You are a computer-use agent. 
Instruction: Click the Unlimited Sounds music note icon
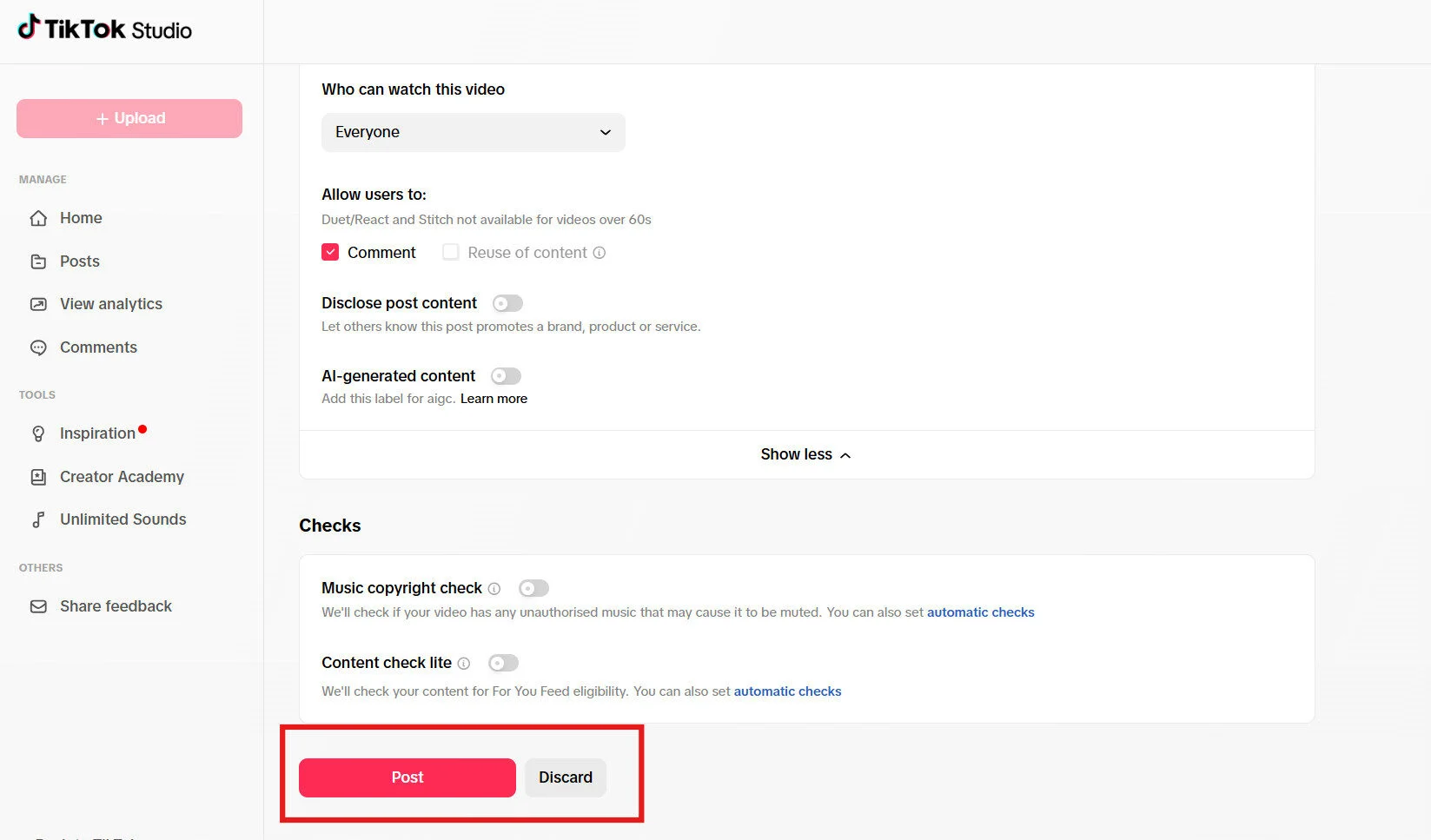pos(38,519)
